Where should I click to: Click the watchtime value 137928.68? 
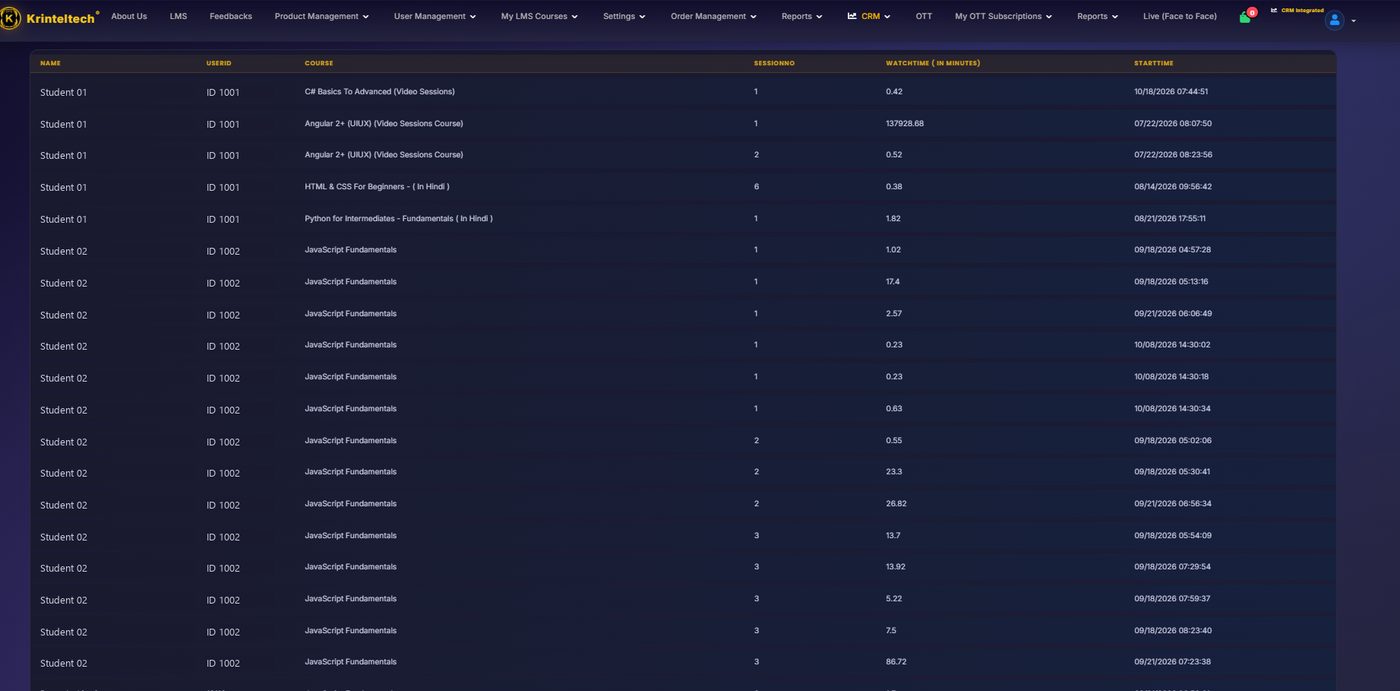tap(905, 124)
